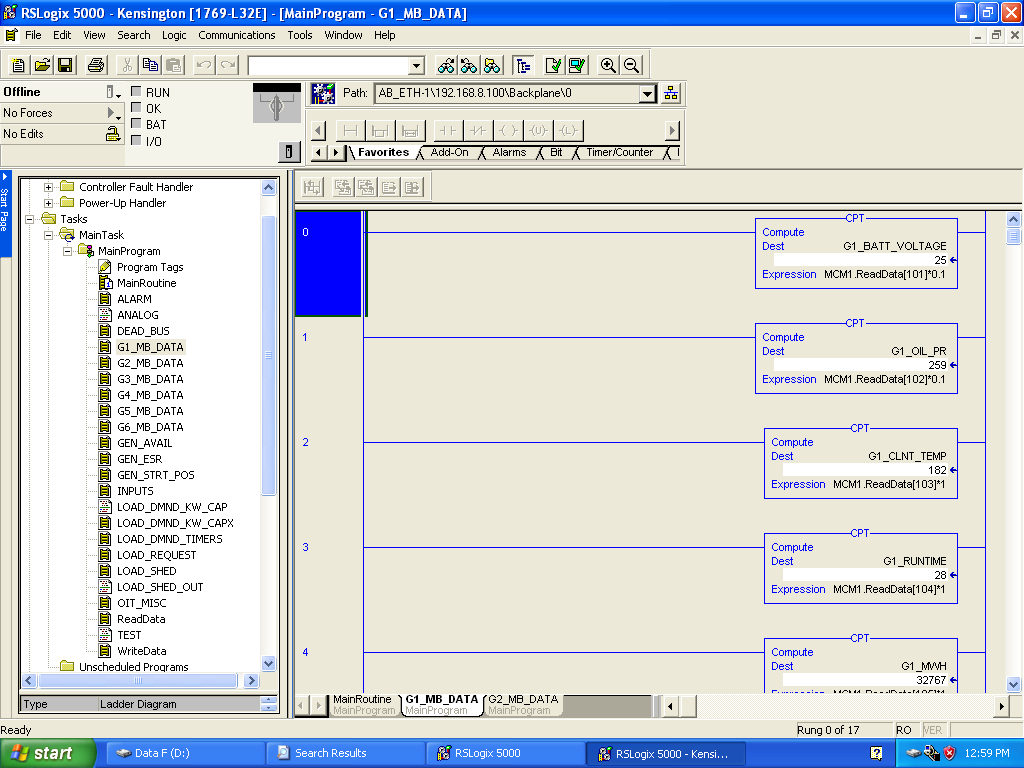Open the search text combo box dropdown

point(417,65)
